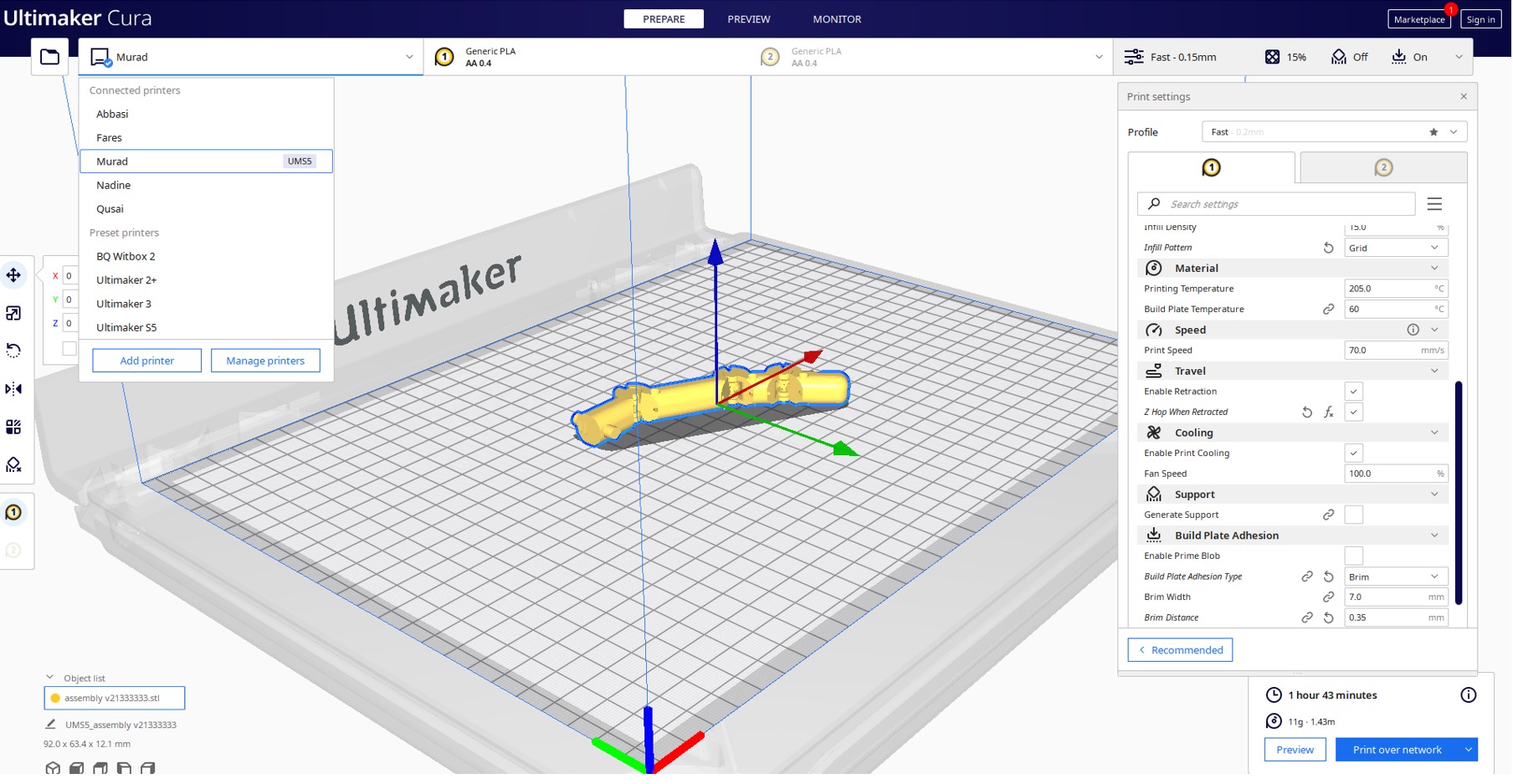
Task: Select the Scale tool
Action: click(x=14, y=313)
